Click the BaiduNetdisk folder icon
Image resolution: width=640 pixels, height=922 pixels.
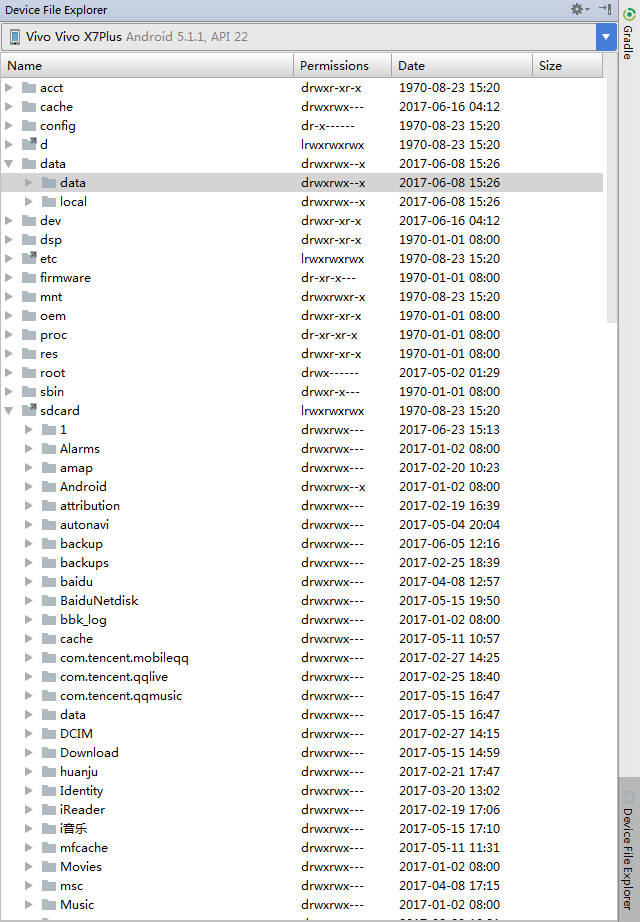[x=49, y=600]
